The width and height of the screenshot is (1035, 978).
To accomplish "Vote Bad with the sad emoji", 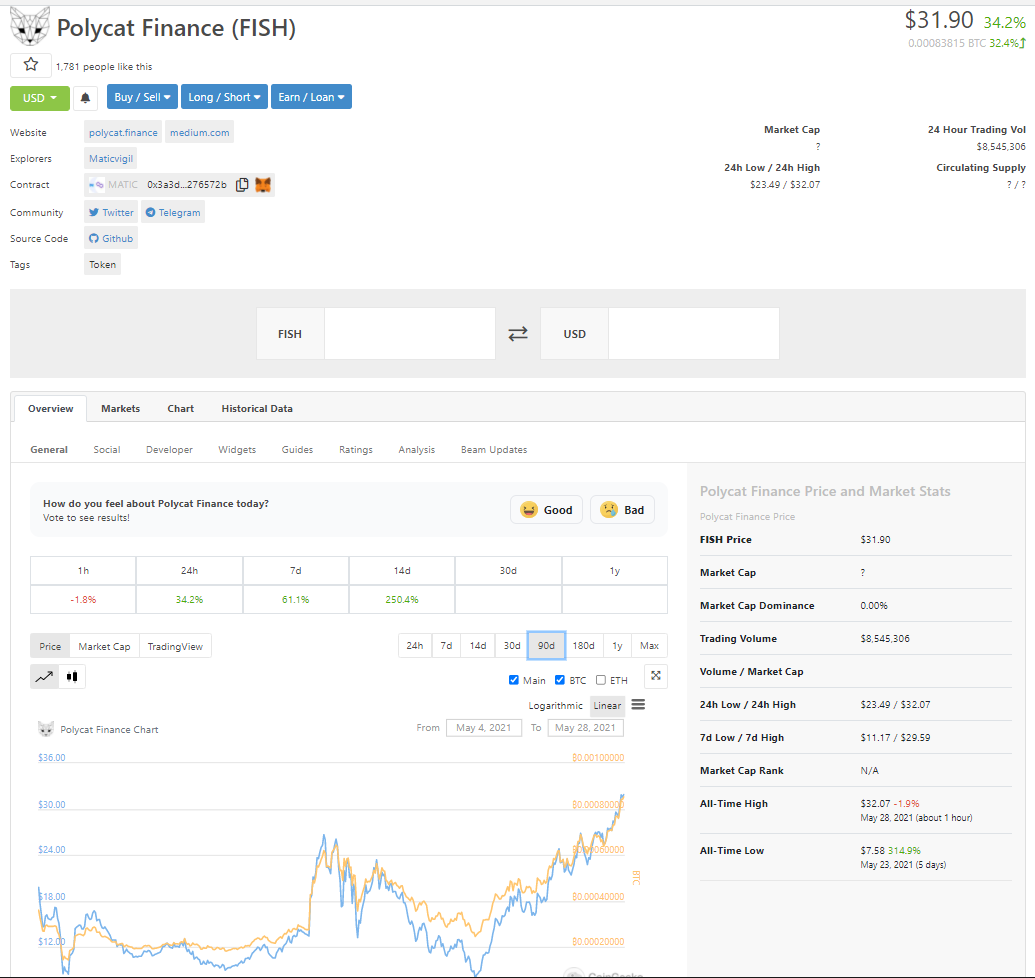I will [622, 509].
